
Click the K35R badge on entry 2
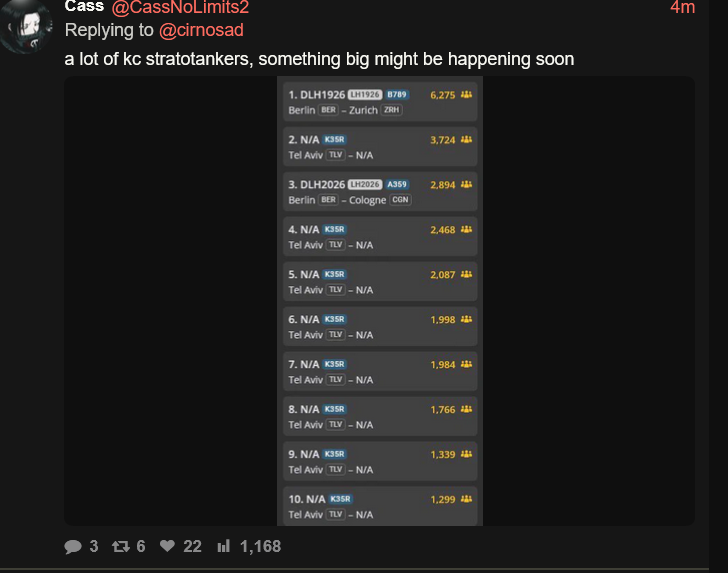pyautogui.click(x=334, y=140)
